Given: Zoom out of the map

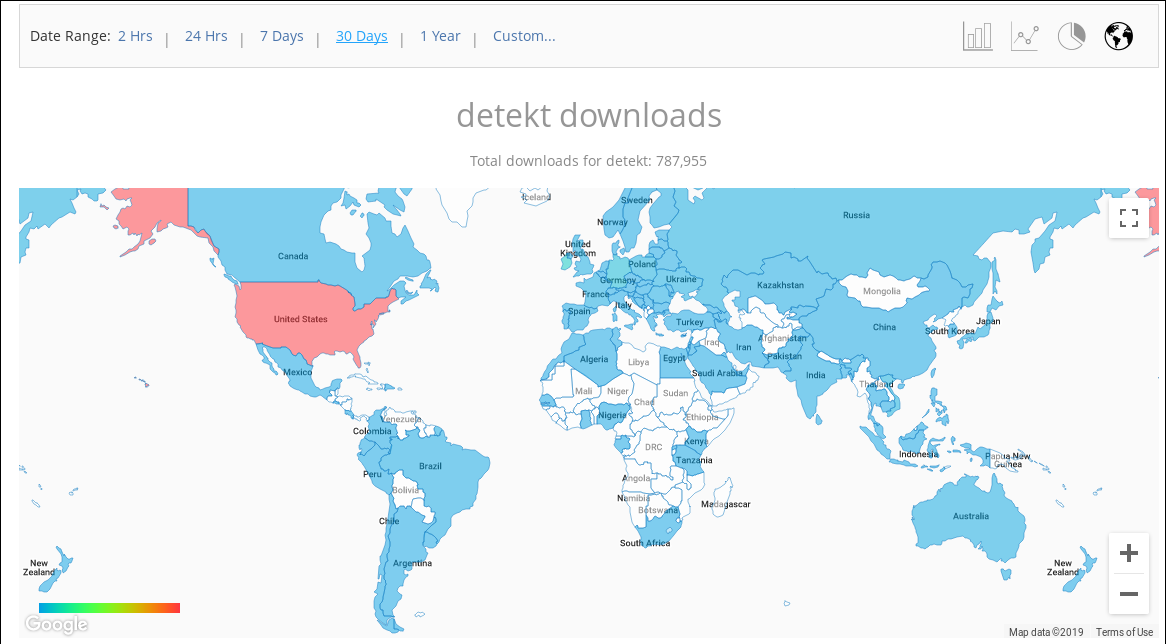Looking at the screenshot, I should click(x=1129, y=594).
